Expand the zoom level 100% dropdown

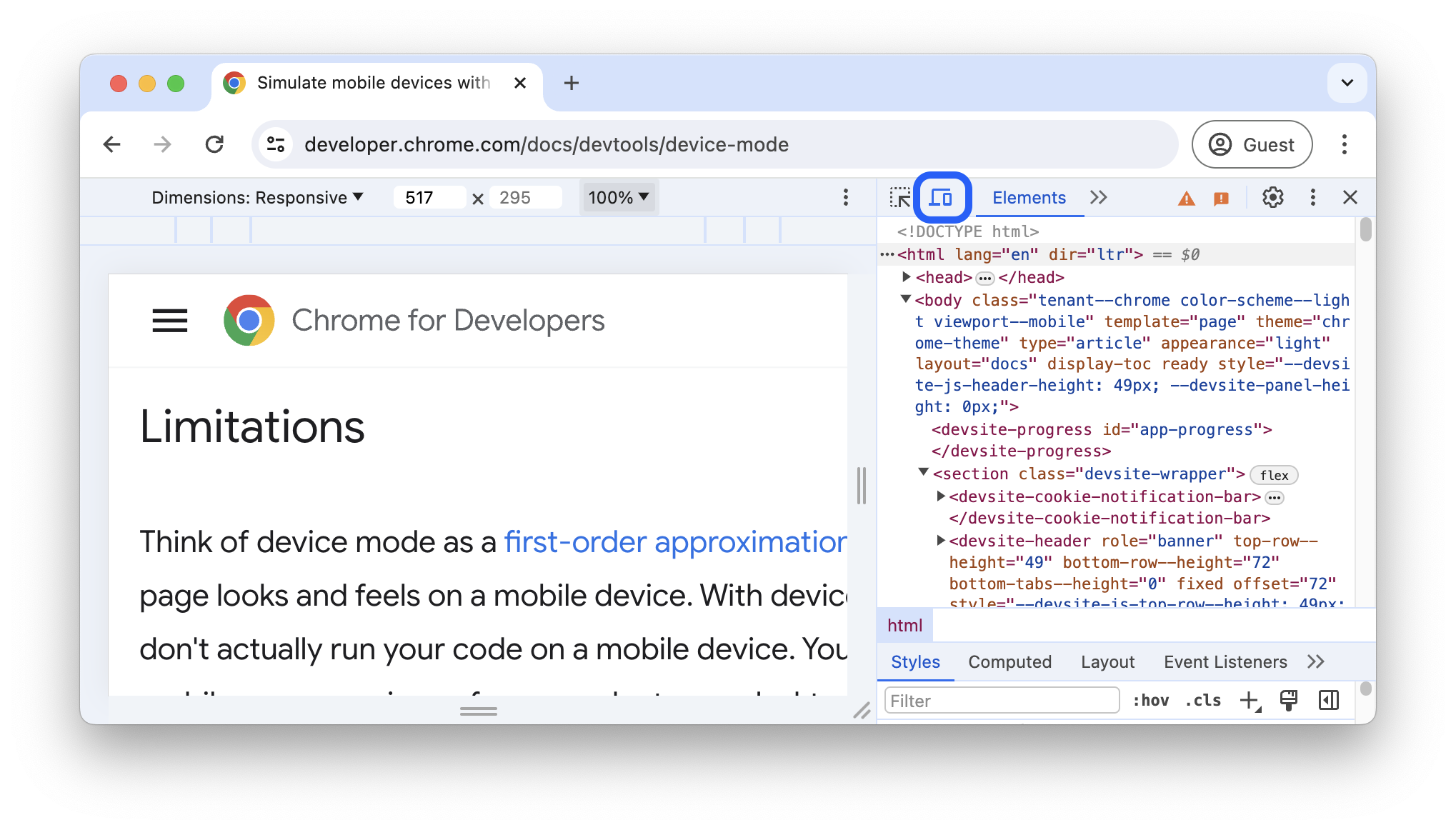pyautogui.click(x=618, y=196)
